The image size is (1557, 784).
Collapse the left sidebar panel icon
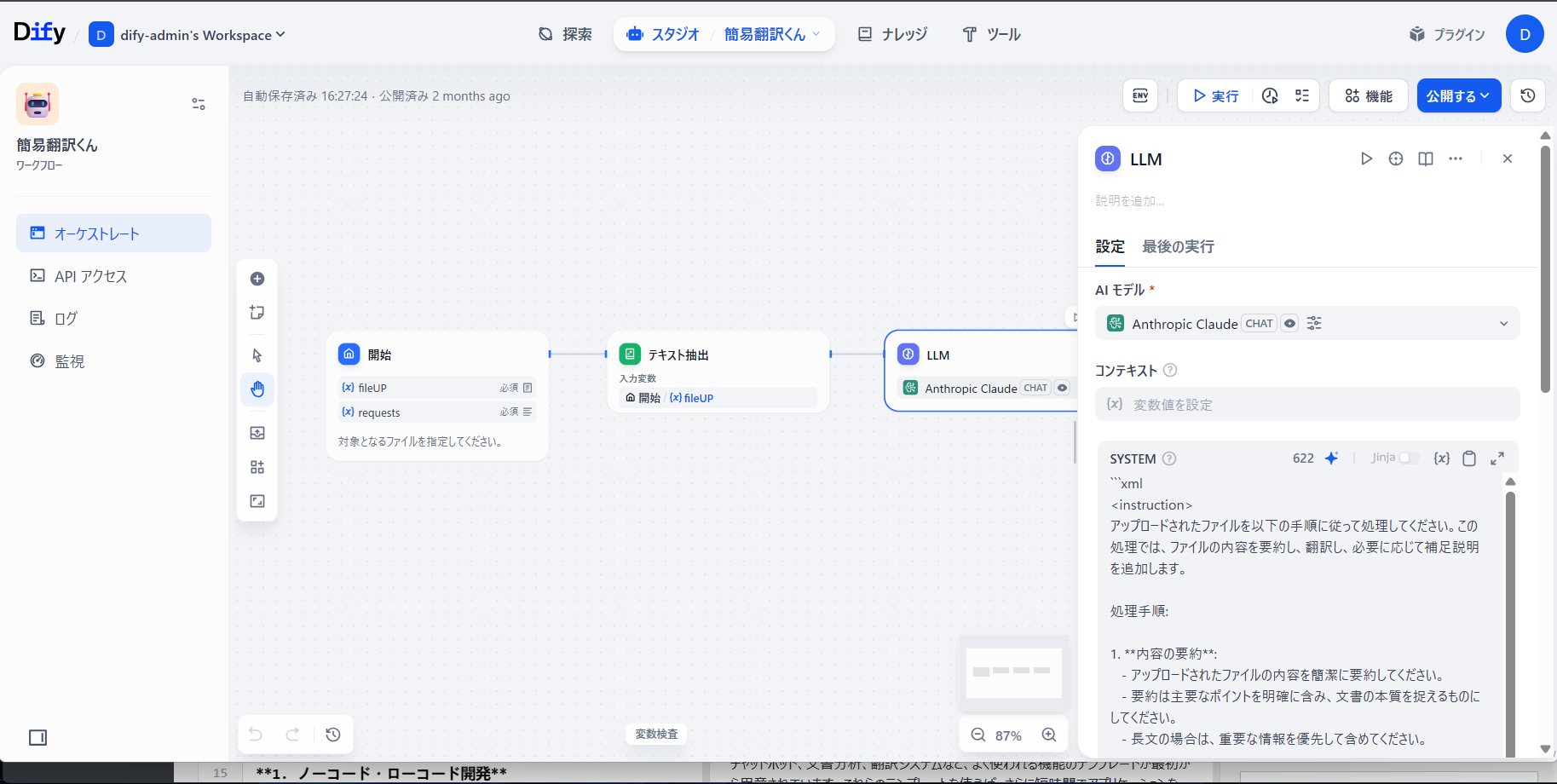[x=38, y=737]
